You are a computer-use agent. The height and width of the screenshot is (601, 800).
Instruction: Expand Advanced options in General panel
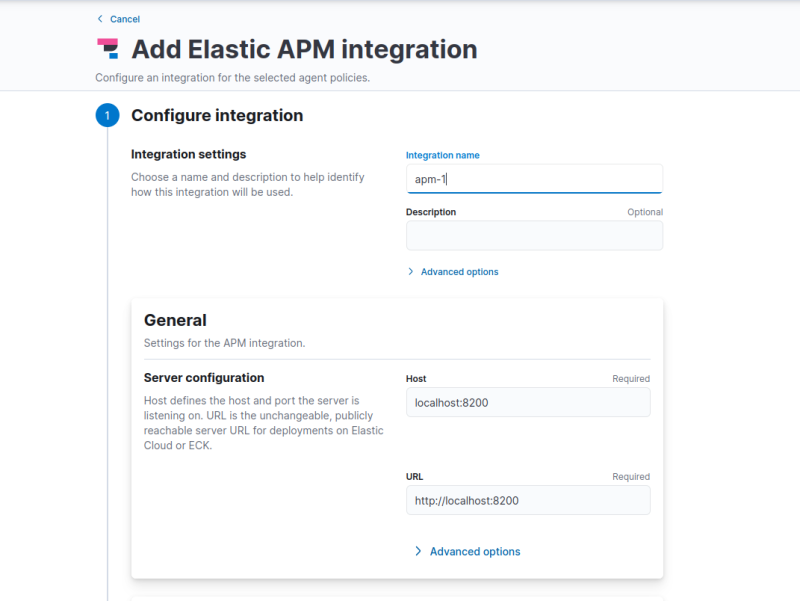[x=475, y=552]
